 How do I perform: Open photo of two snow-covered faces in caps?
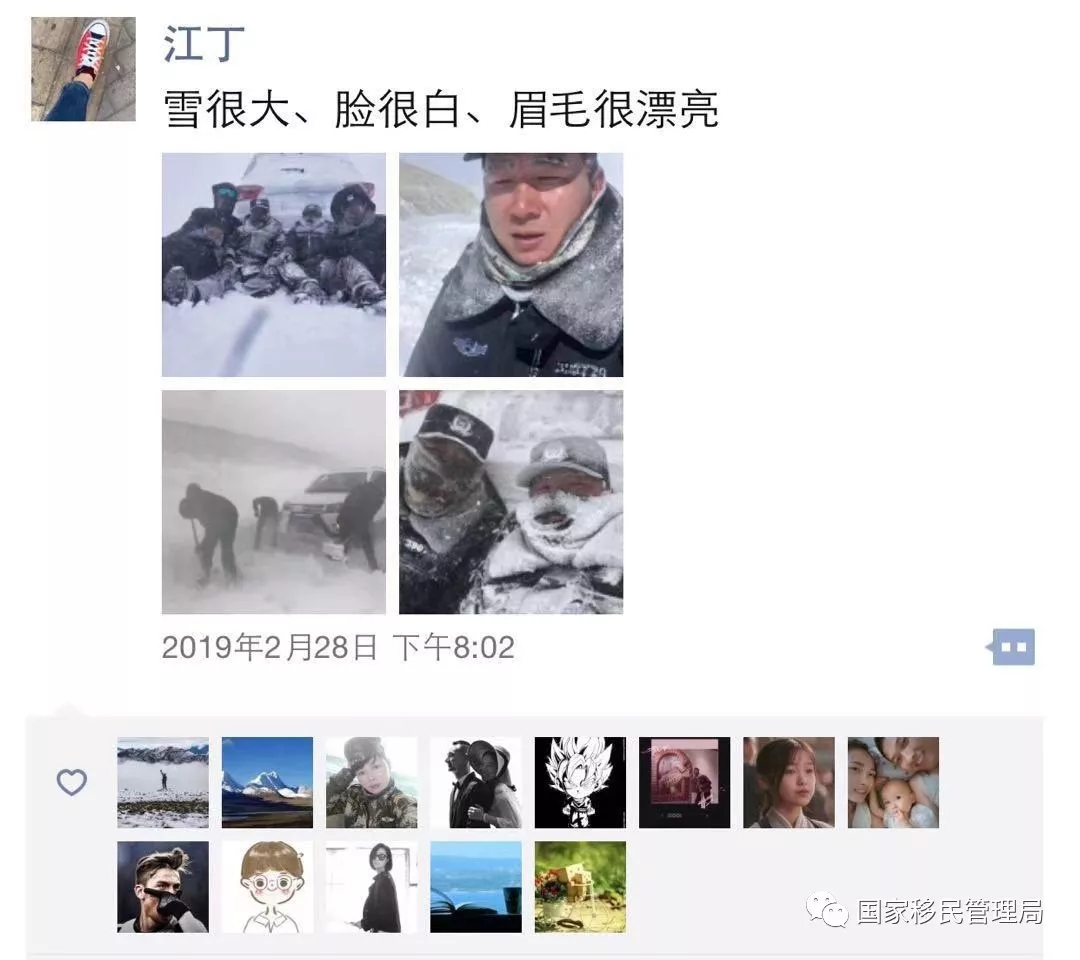point(511,502)
